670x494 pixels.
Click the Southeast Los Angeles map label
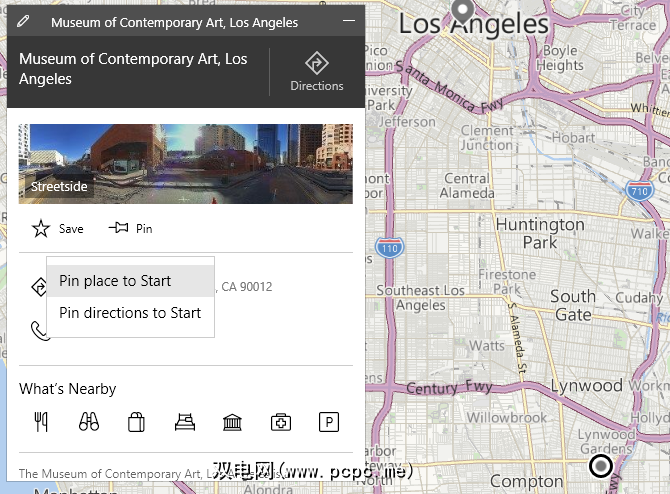point(420,297)
